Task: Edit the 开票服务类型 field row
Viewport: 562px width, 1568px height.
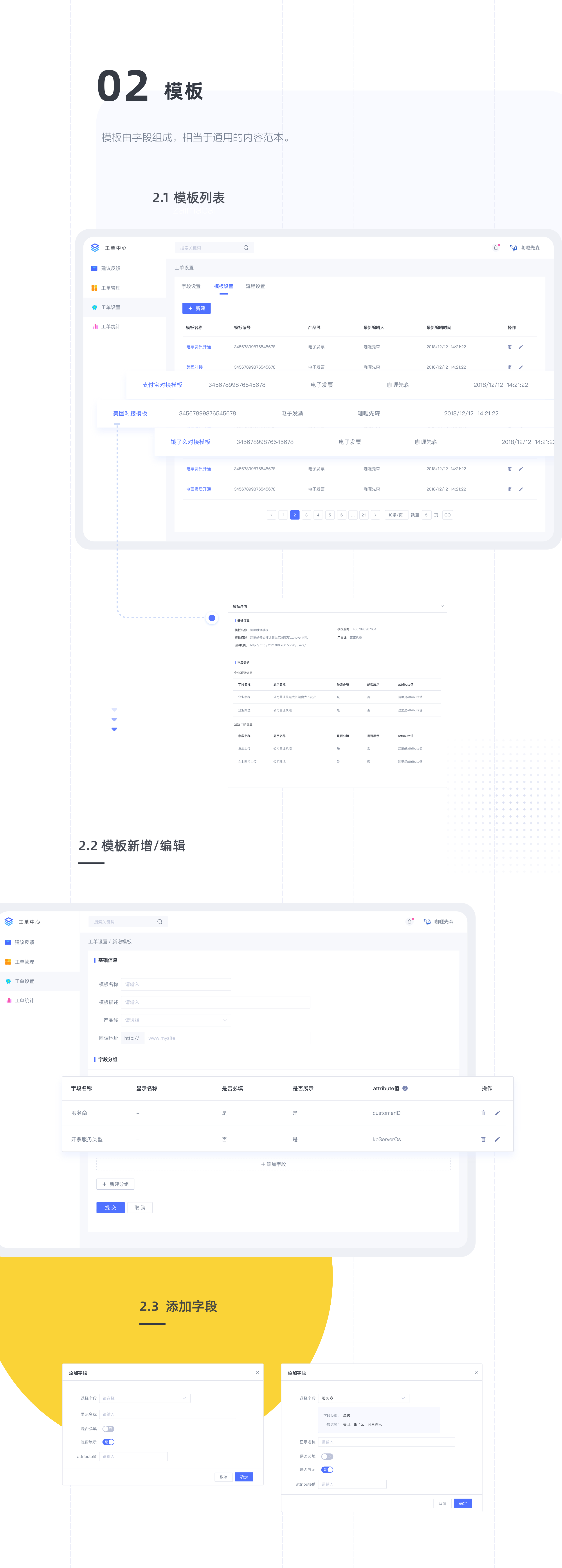Action: (497, 1139)
